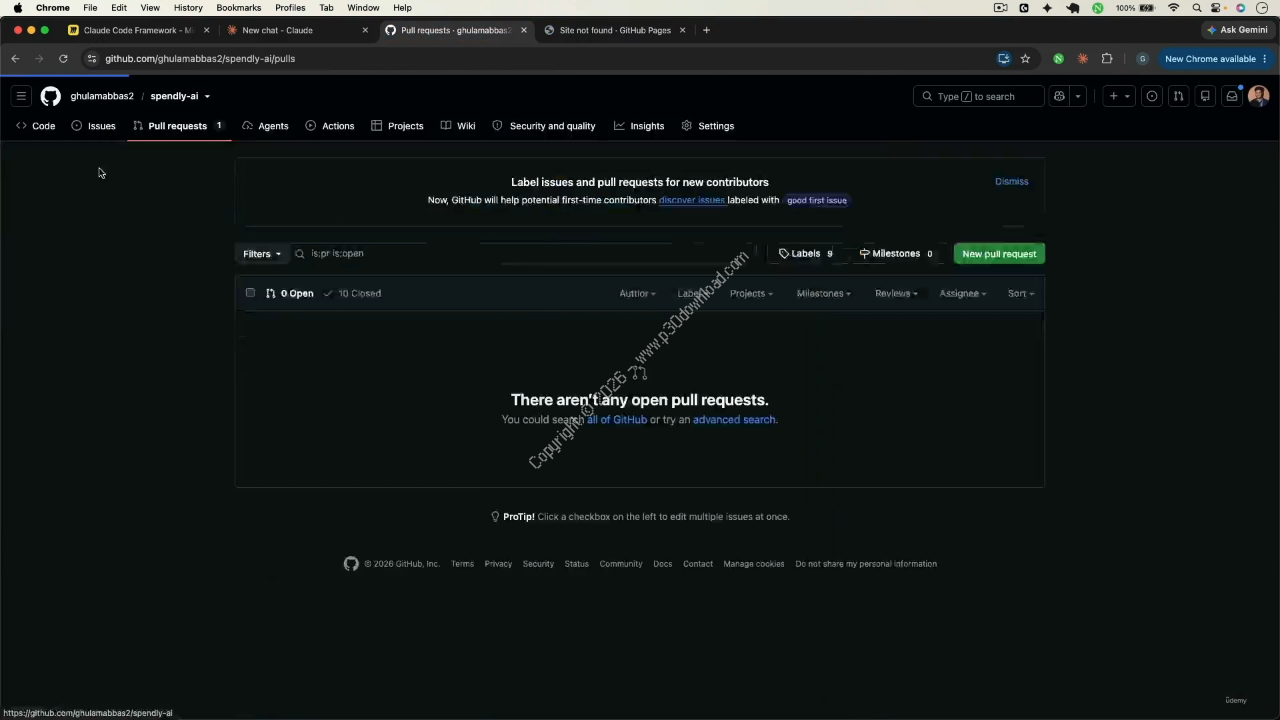Dismiss the new contributors label banner

click(x=1011, y=182)
